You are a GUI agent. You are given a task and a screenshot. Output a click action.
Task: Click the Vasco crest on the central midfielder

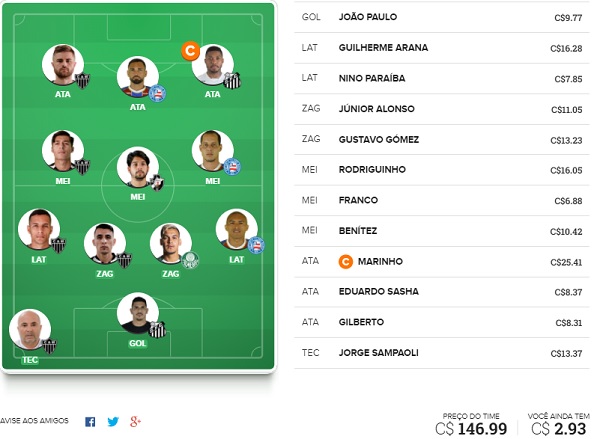point(157,183)
